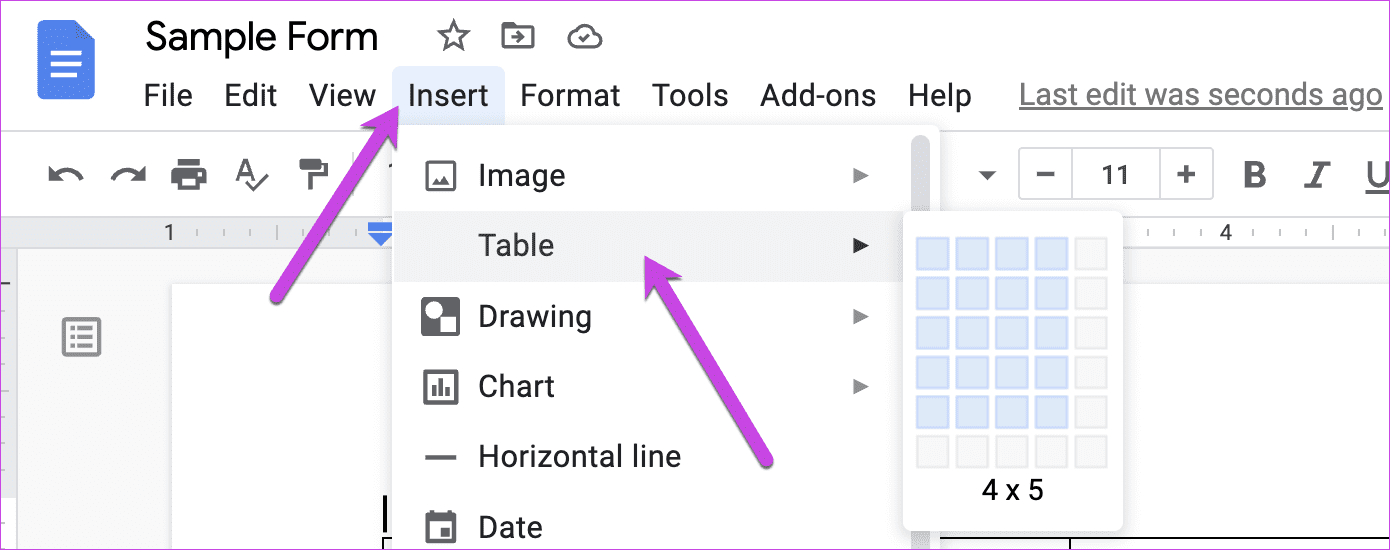Run spelling and grammar check

click(251, 175)
